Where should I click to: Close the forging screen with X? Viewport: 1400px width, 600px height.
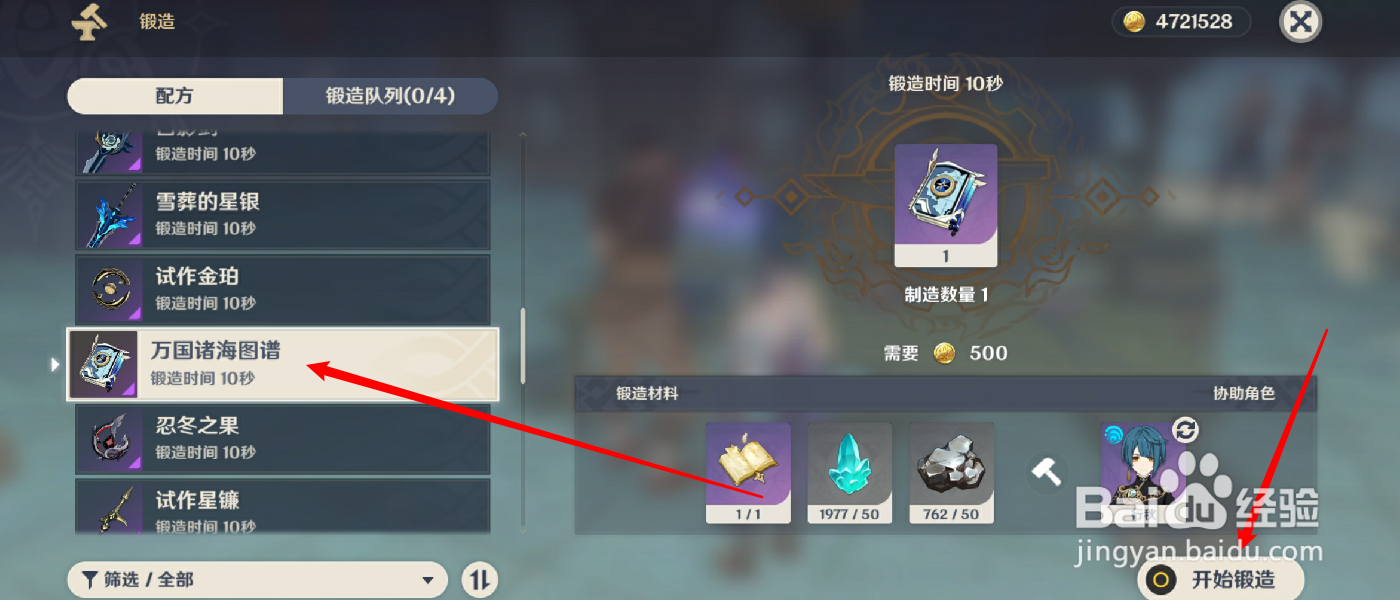[1300, 22]
